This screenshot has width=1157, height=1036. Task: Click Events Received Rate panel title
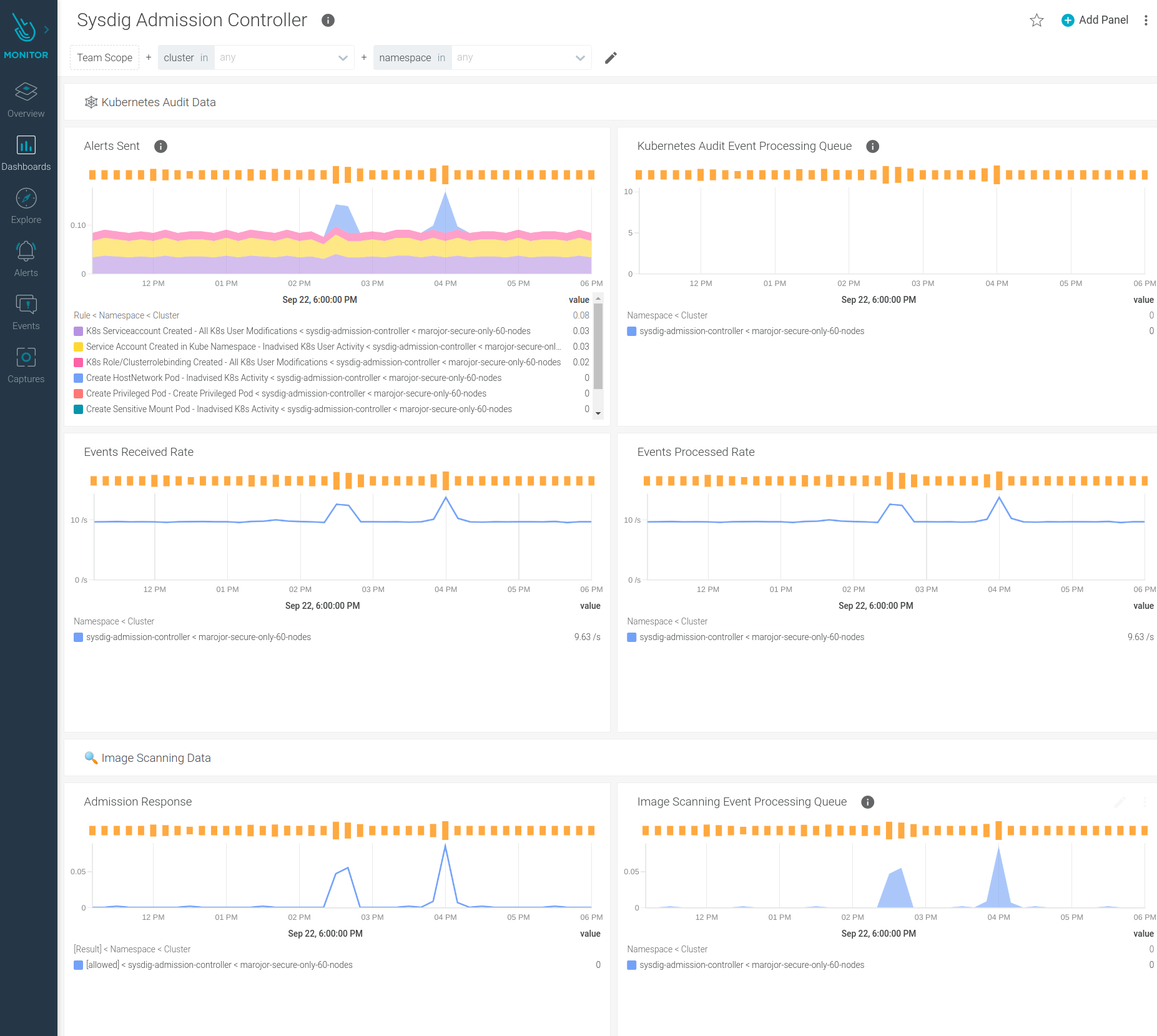[x=139, y=452]
